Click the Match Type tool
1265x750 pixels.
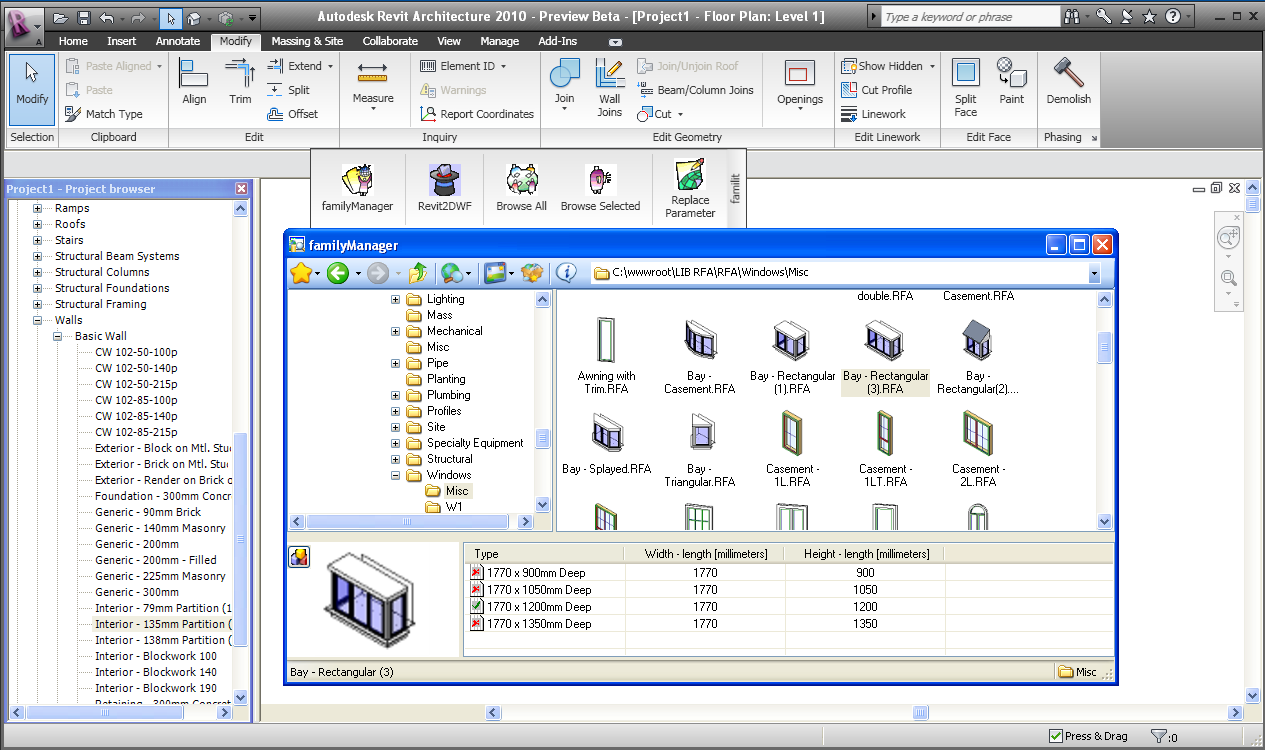104,114
